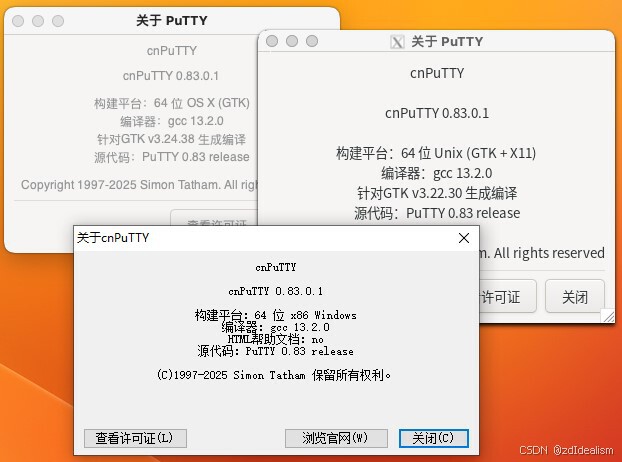
Task: Click '源代码: PuTTY 0.83 release' in OS X window
Action: [172, 157]
